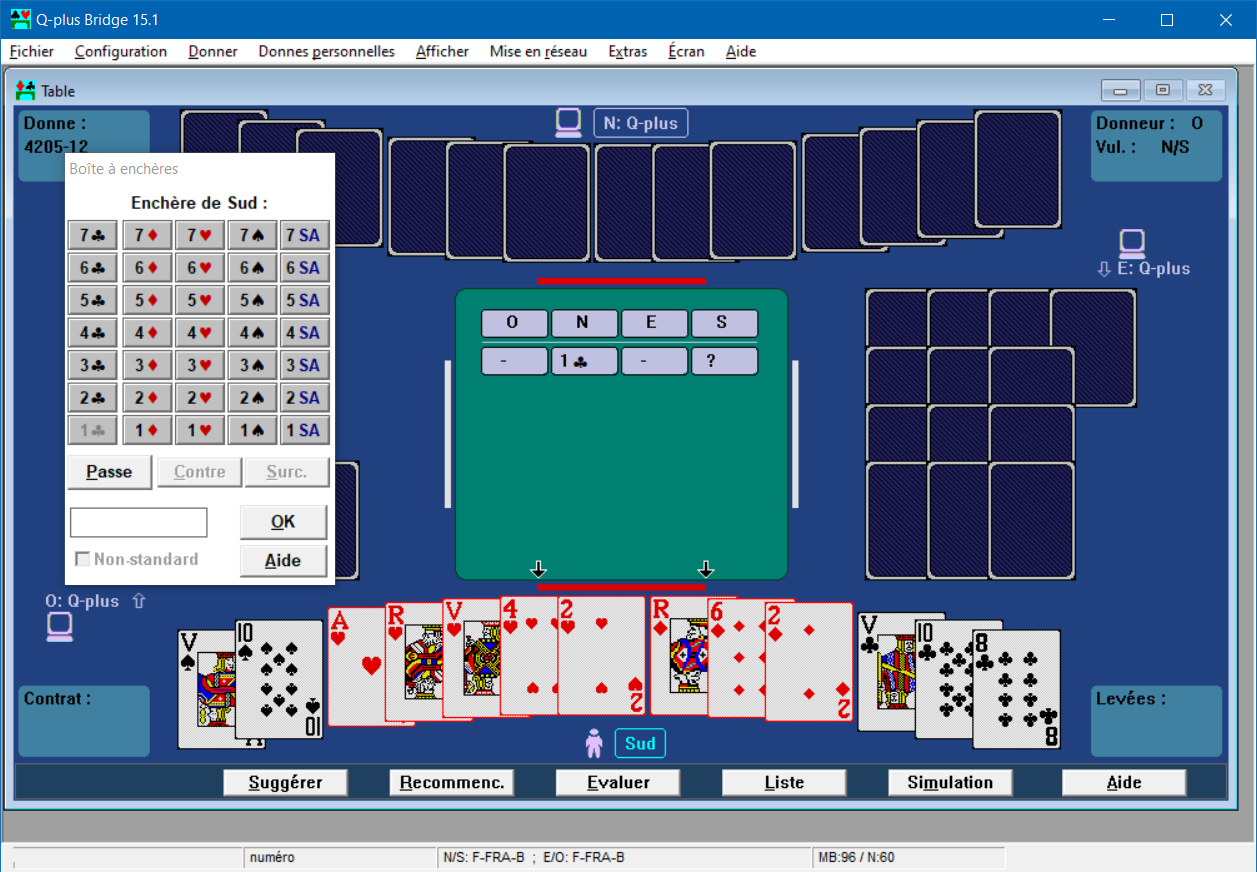Click the N: Q-plus player label
The width and height of the screenshot is (1257, 872).
641,124
